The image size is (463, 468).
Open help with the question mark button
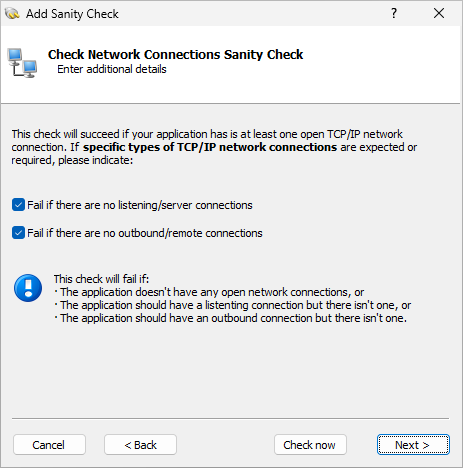[x=394, y=13]
